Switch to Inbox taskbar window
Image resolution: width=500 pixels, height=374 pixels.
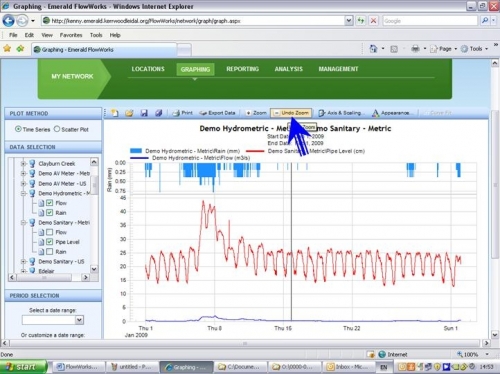349,367
